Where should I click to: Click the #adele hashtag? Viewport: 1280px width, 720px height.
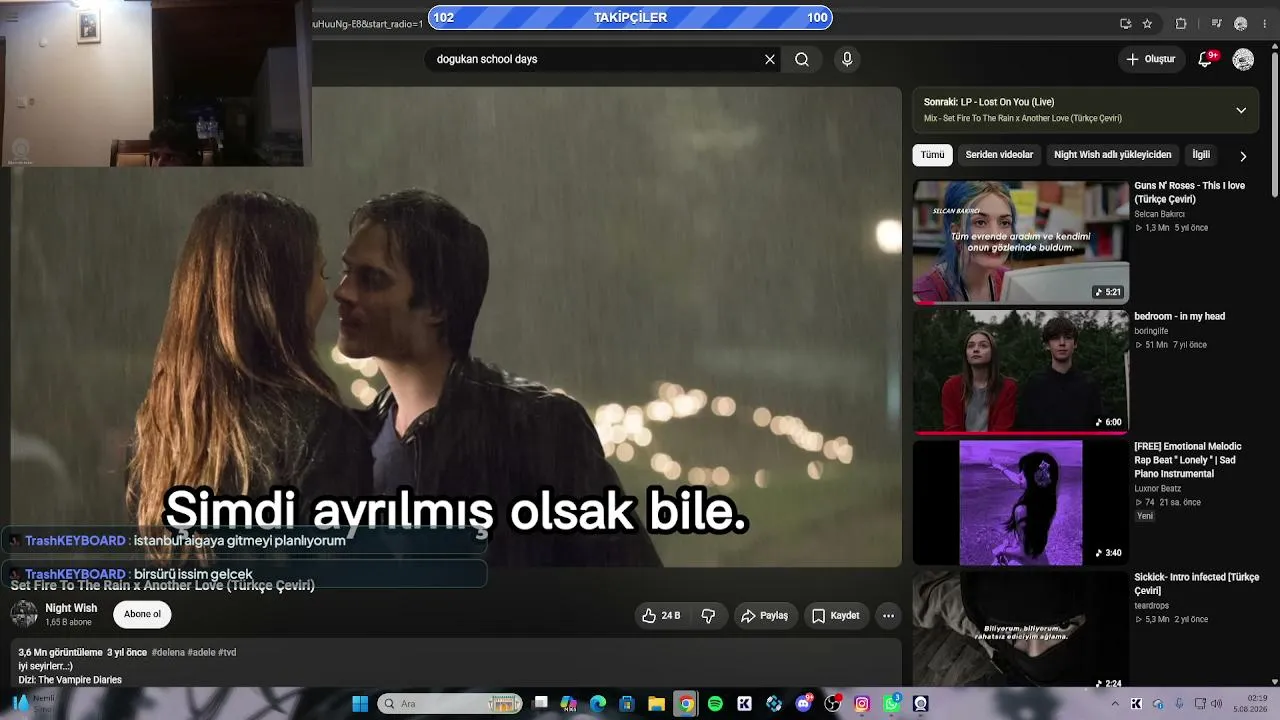tap(201, 653)
